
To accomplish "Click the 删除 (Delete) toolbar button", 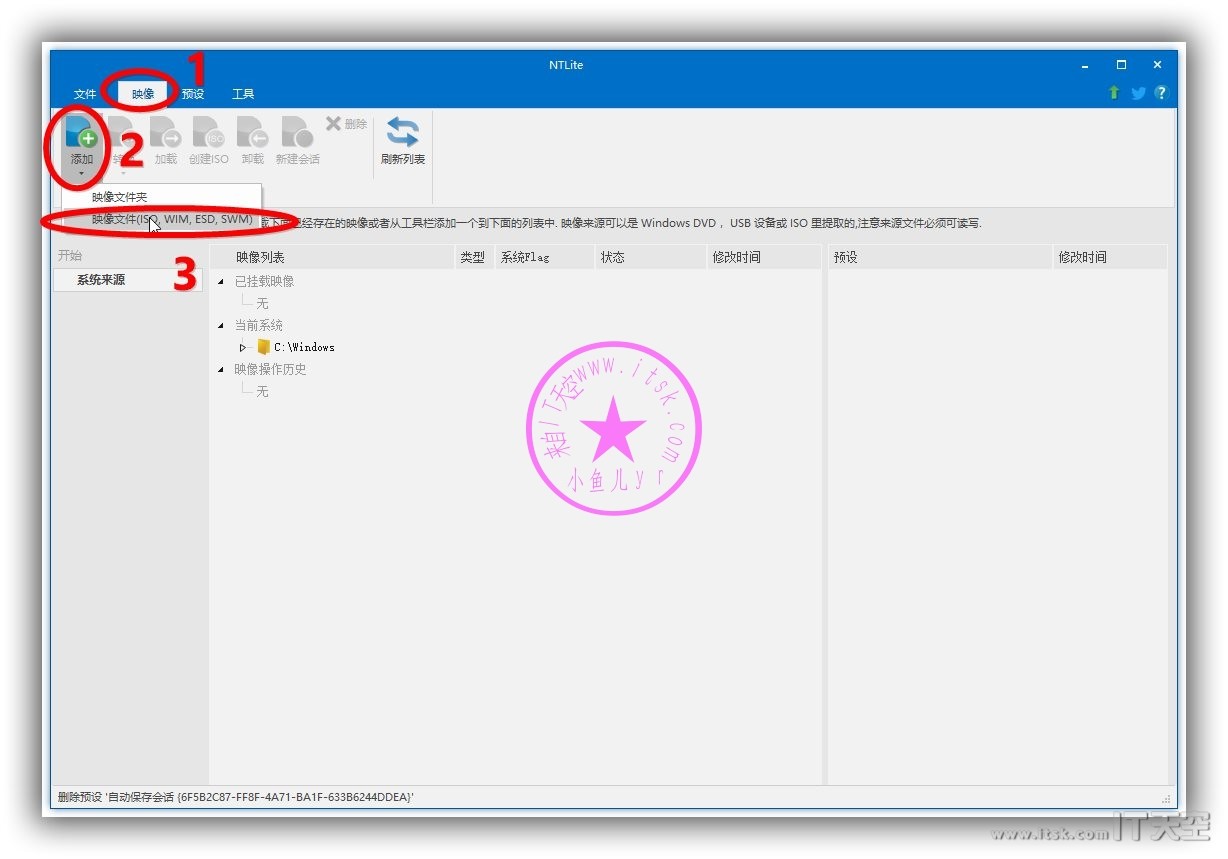I will (x=346, y=124).
